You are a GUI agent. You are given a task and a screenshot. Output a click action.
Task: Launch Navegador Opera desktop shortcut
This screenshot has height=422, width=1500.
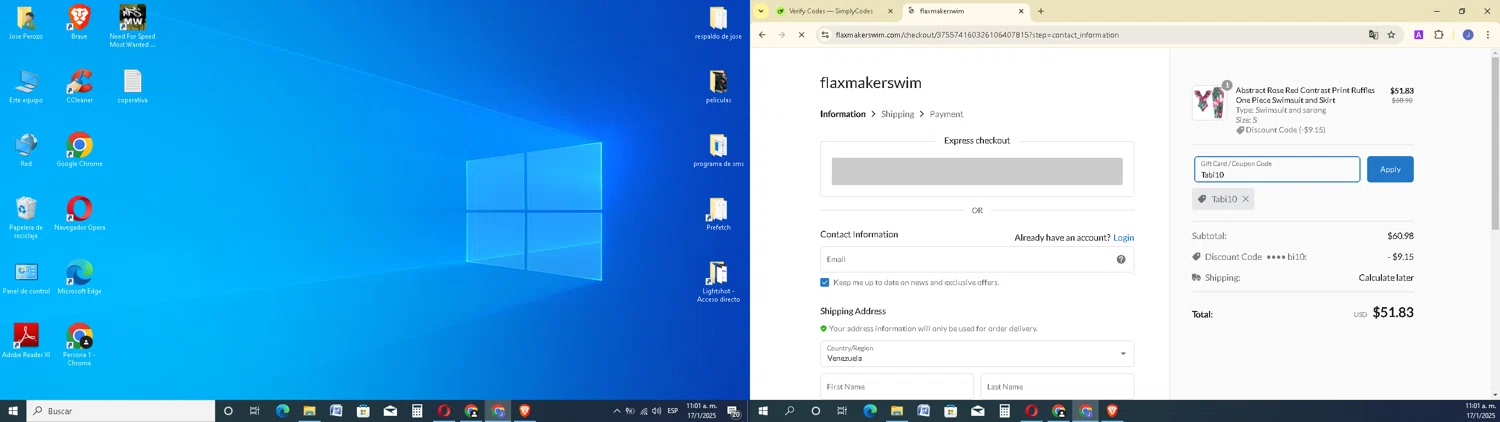[79, 213]
